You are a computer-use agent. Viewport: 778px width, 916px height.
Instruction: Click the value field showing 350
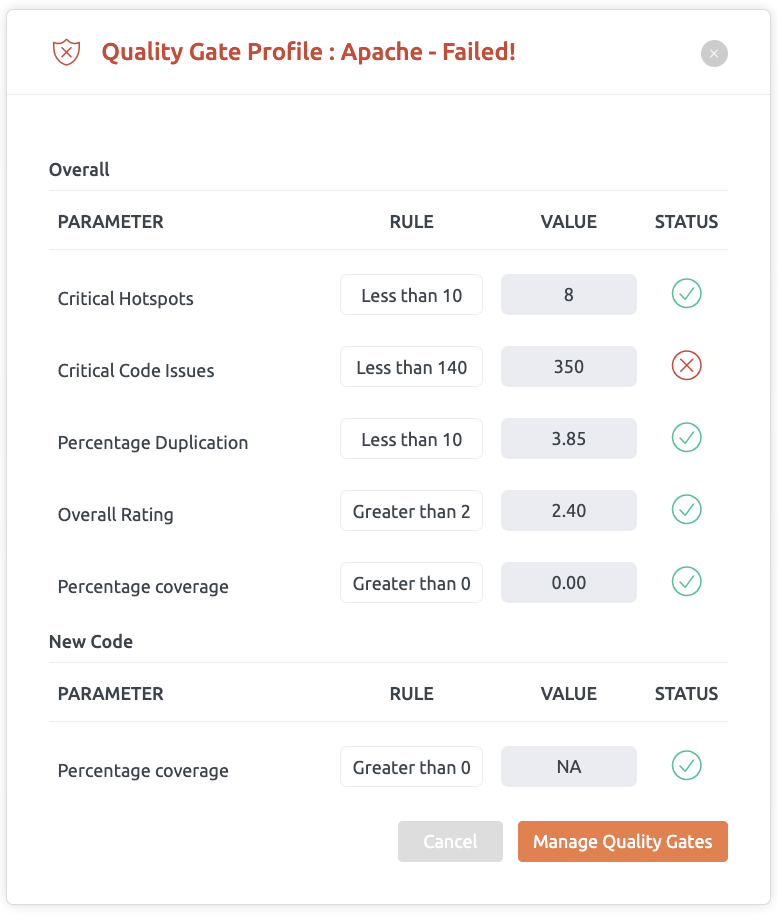[x=568, y=367]
